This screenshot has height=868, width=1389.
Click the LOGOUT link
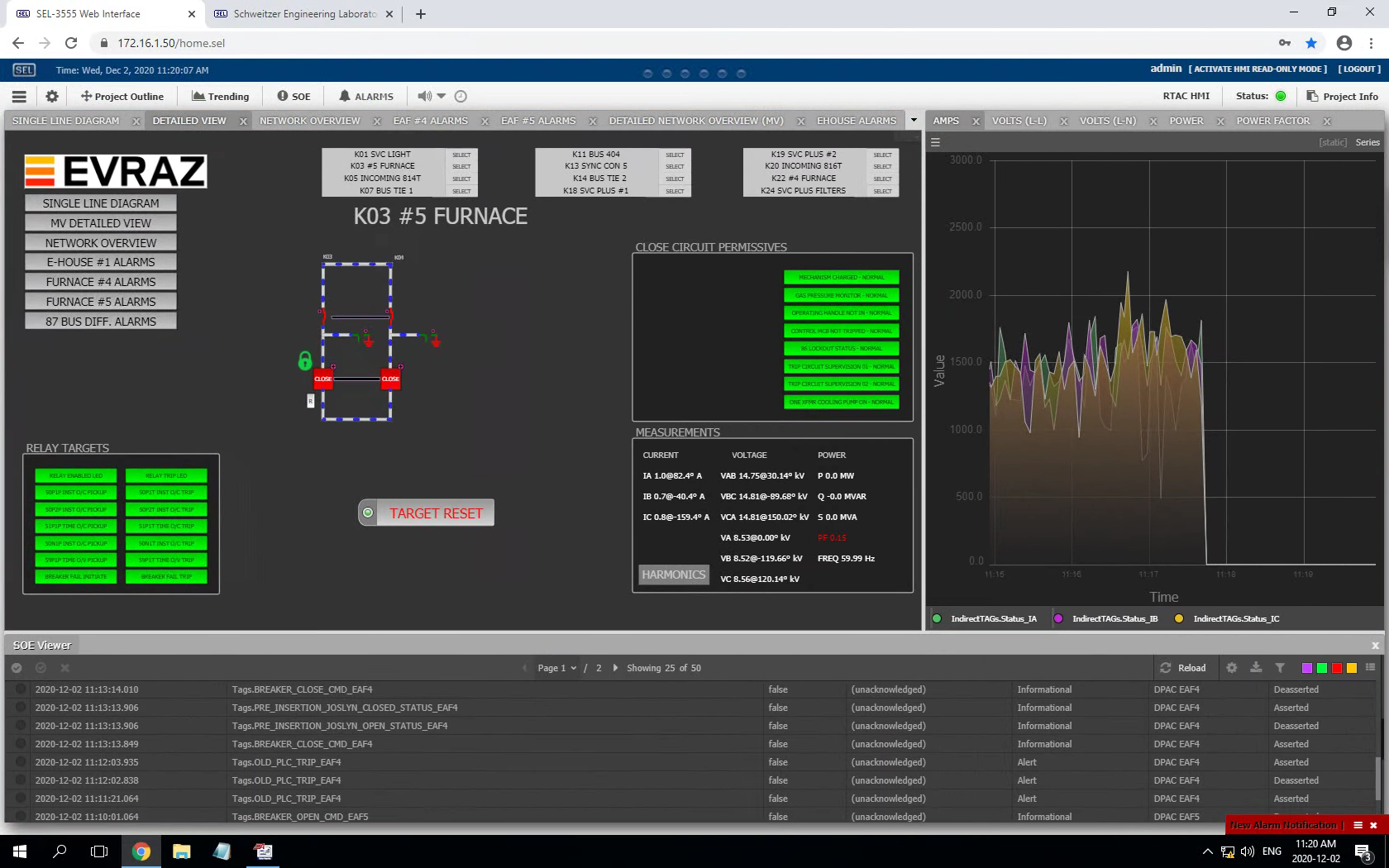tap(1359, 69)
